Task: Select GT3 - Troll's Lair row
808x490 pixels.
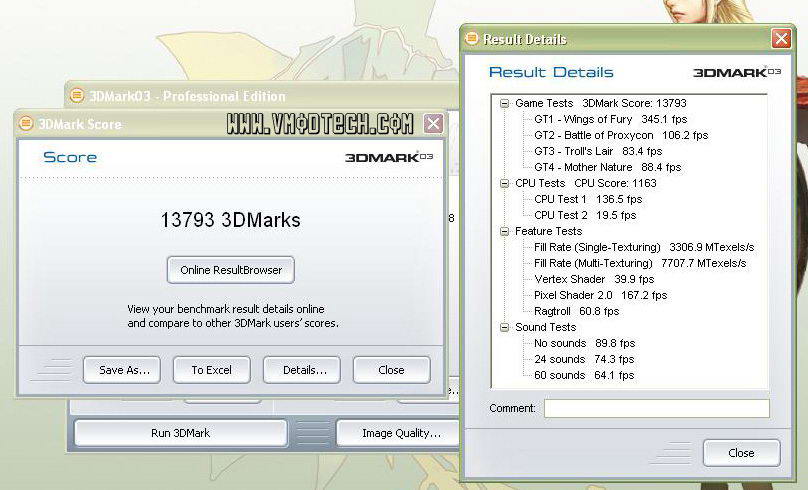Action: (598, 151)
